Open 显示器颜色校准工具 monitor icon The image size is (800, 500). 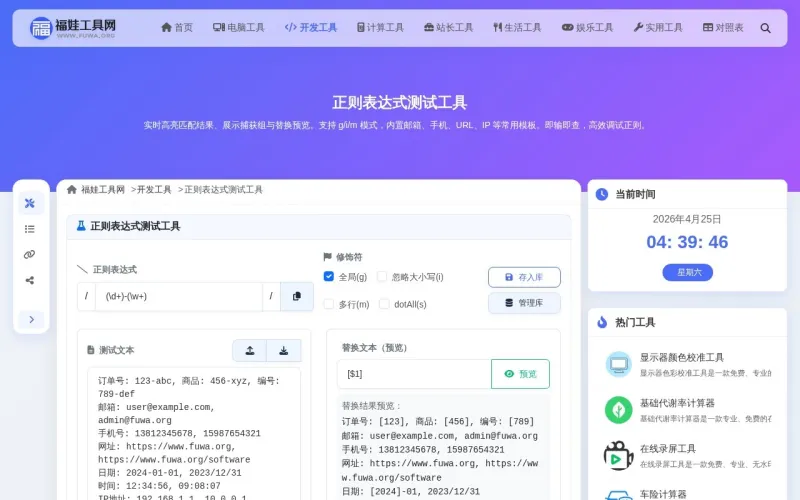coord(619,364)
